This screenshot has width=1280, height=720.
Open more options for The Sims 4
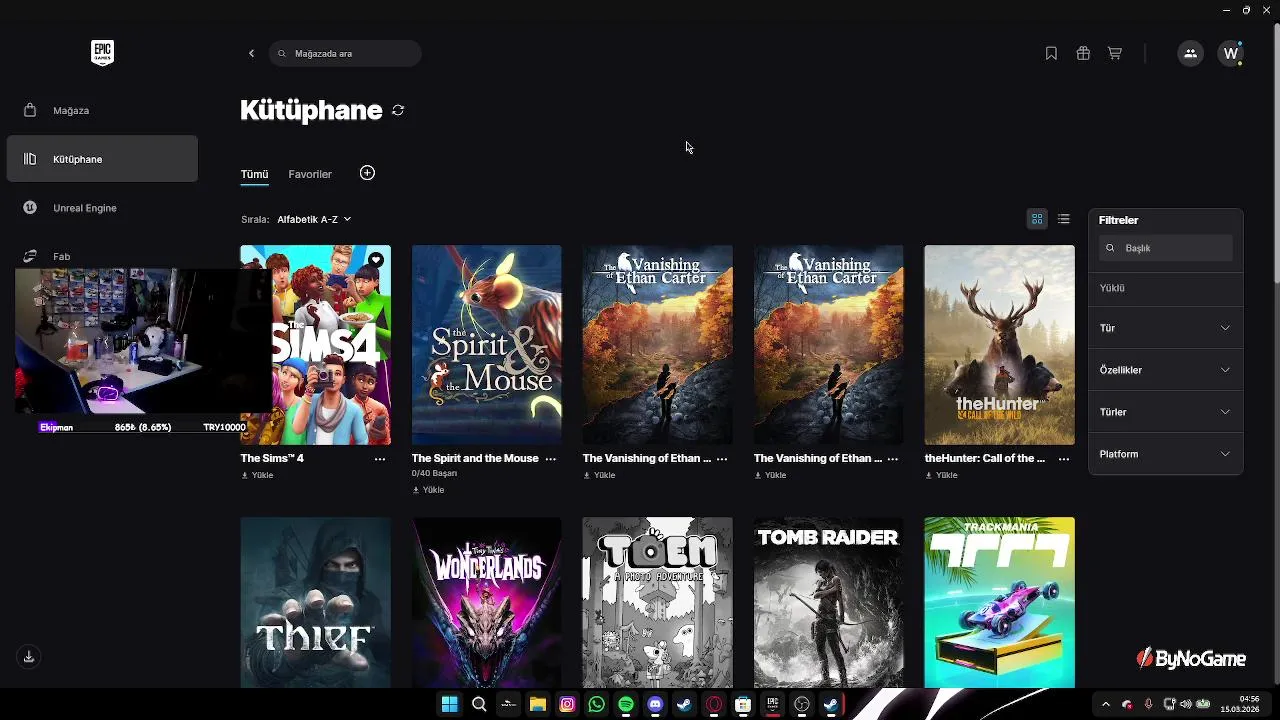click(x=380, y=458)
